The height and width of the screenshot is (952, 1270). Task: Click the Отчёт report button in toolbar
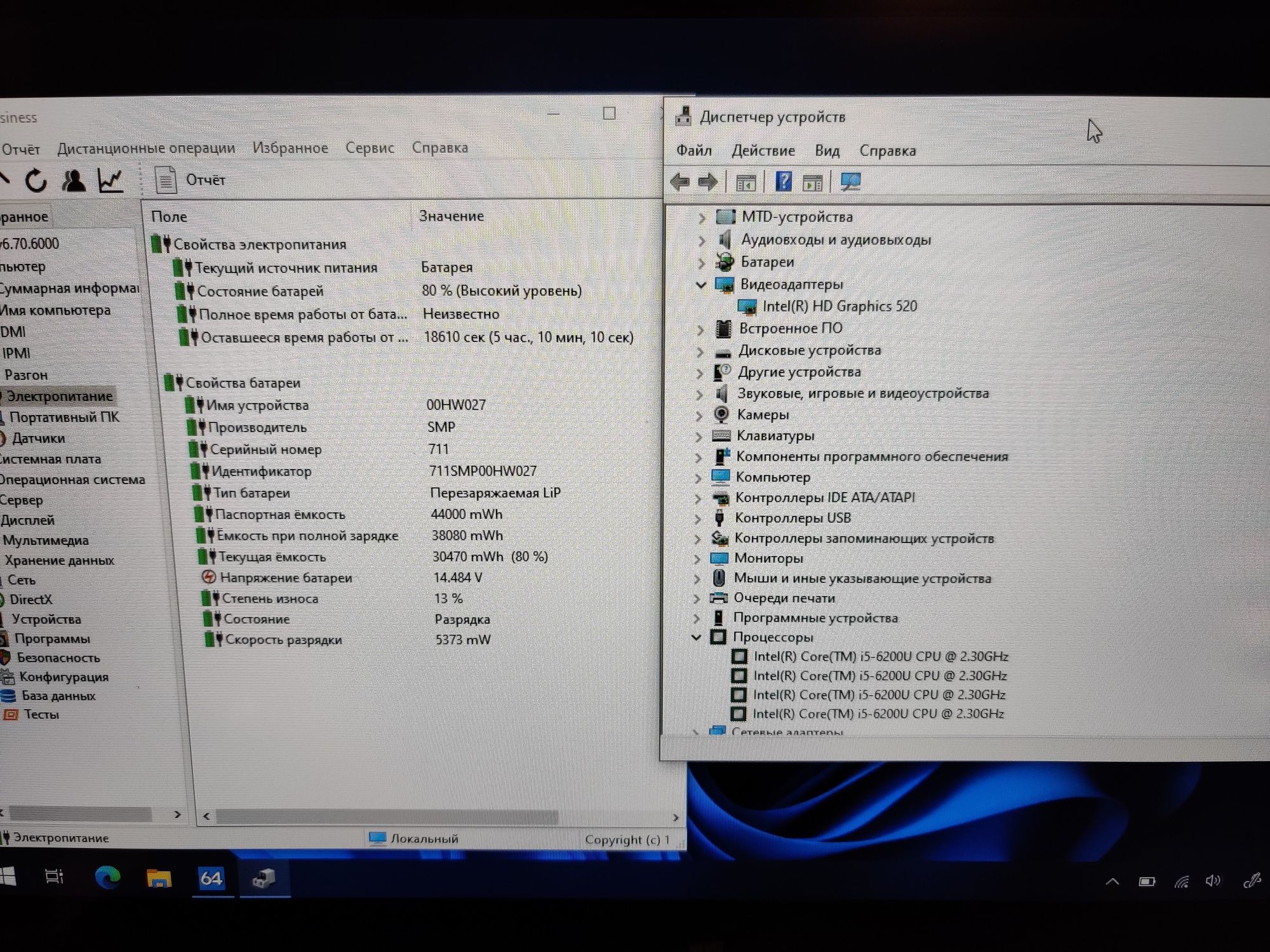pyautogui.click(x=190, y=180)
